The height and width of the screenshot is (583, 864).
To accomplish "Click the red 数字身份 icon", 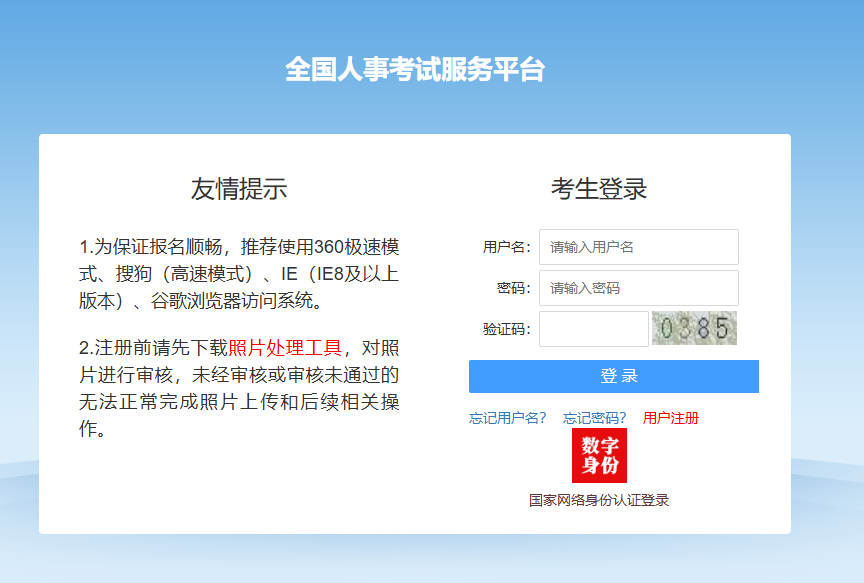I will pos(600,455).
